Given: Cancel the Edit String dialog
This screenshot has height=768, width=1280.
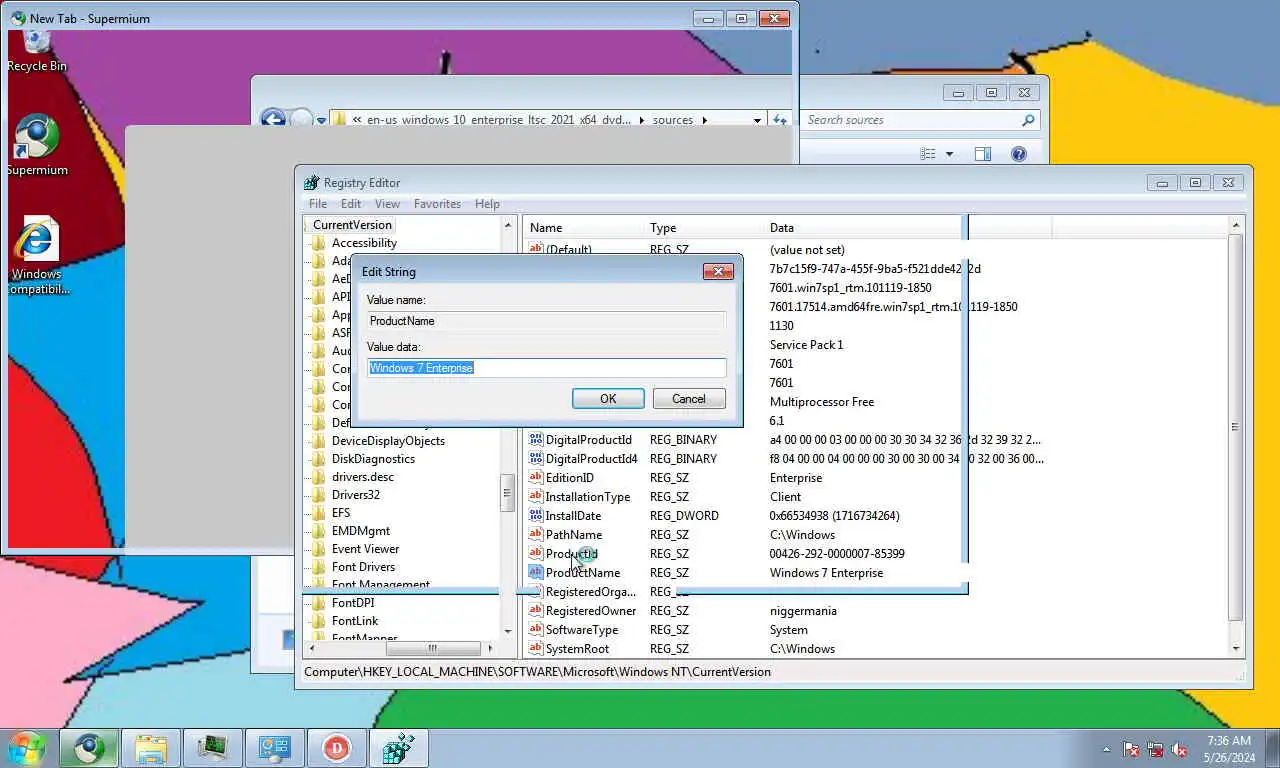Looking at the screenshot, I should pyautogui.click(x=688, y=398).
